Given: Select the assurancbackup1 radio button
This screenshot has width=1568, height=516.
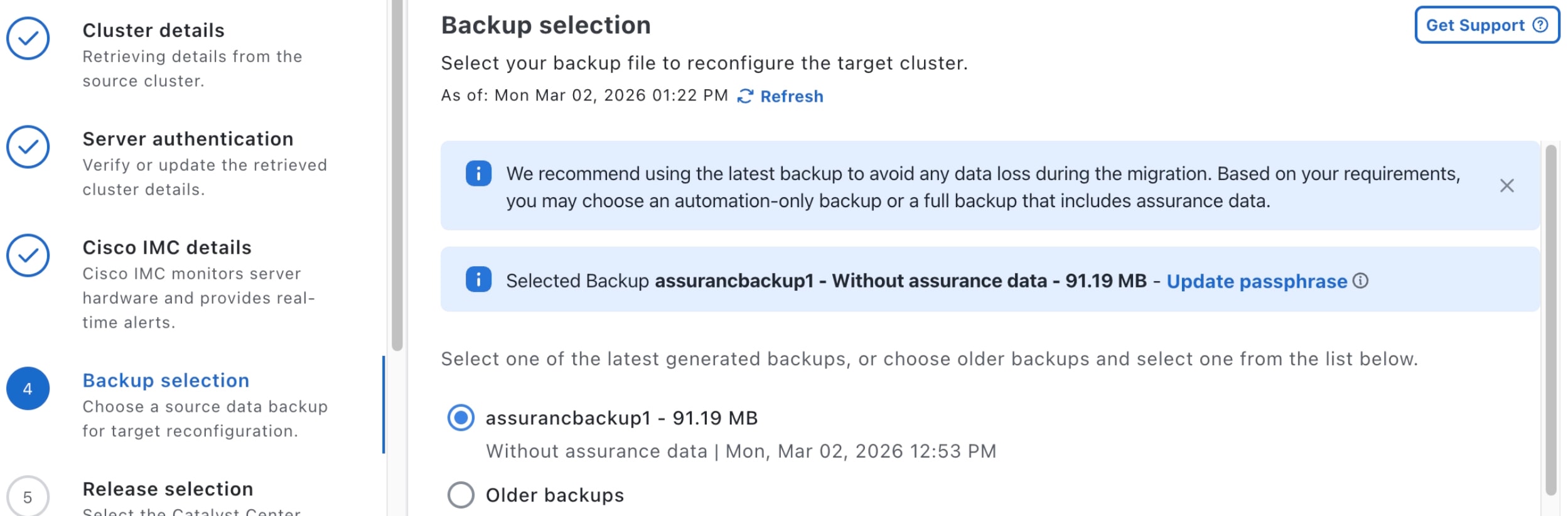Looking at the screenshot, I should 461,418.
